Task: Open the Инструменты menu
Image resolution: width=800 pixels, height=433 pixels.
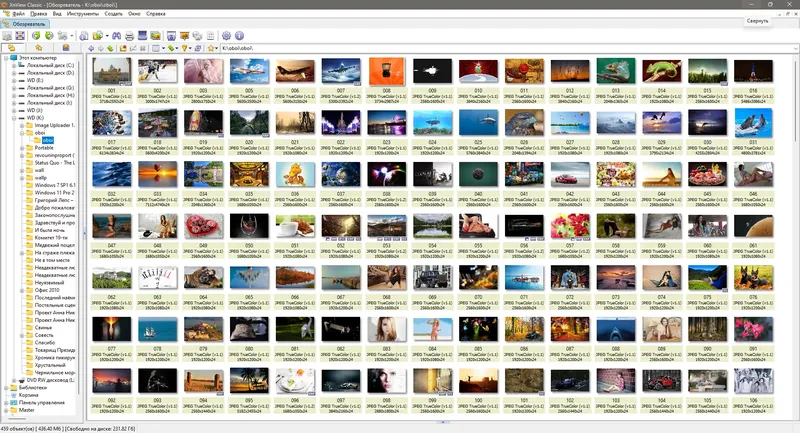Action: [x=83, y=14]
